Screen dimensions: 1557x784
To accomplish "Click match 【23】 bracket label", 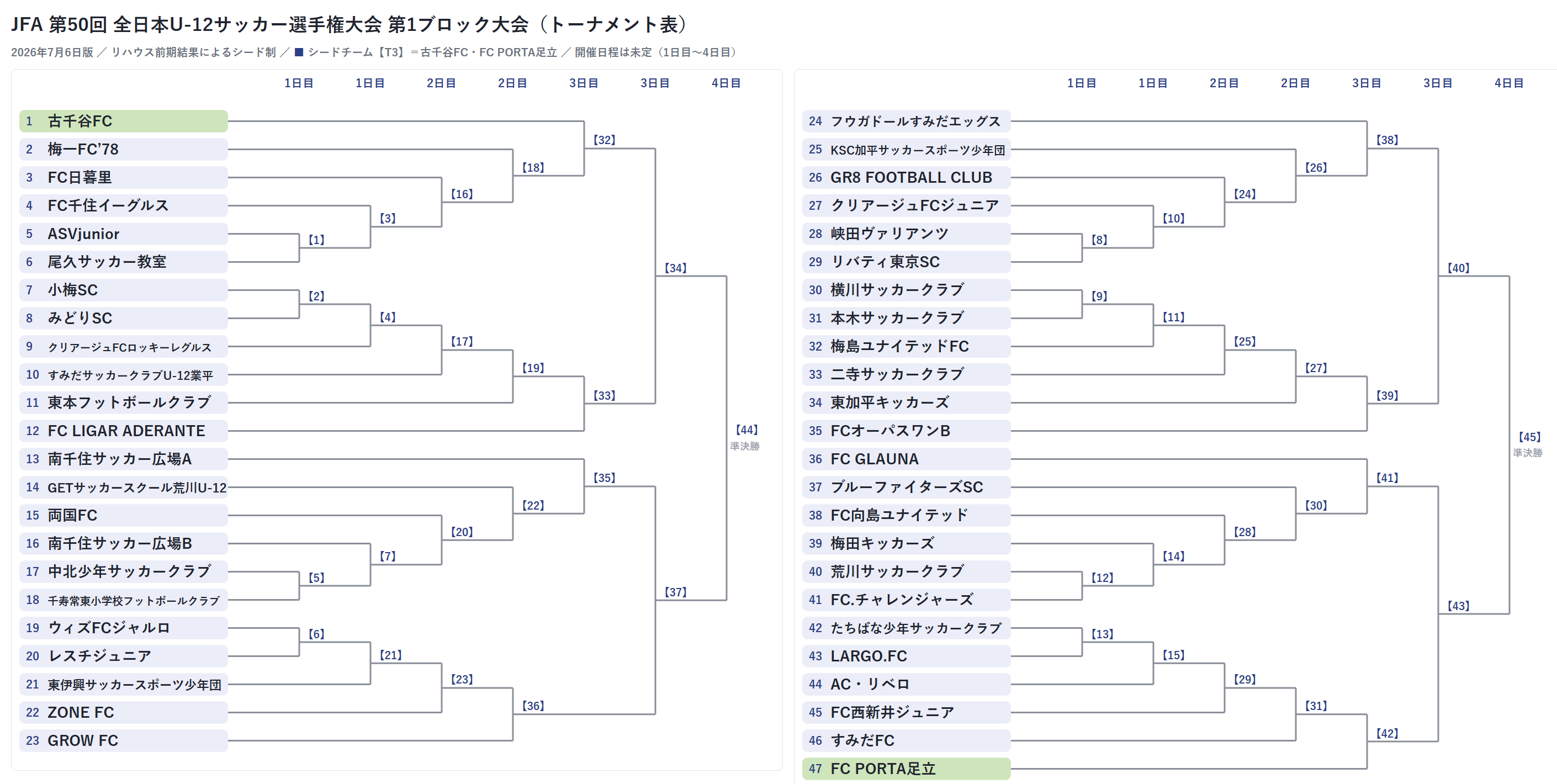I will 462,680.
